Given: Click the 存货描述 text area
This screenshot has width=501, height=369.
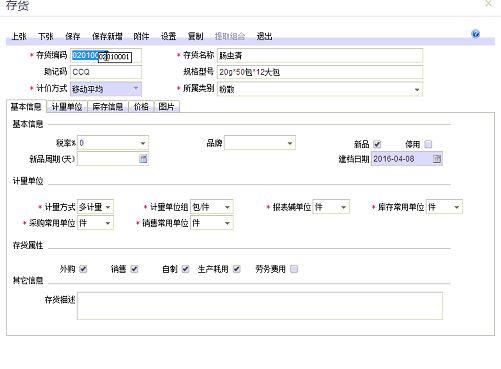Looking at the screenshot, I should (x=260, y=306).
